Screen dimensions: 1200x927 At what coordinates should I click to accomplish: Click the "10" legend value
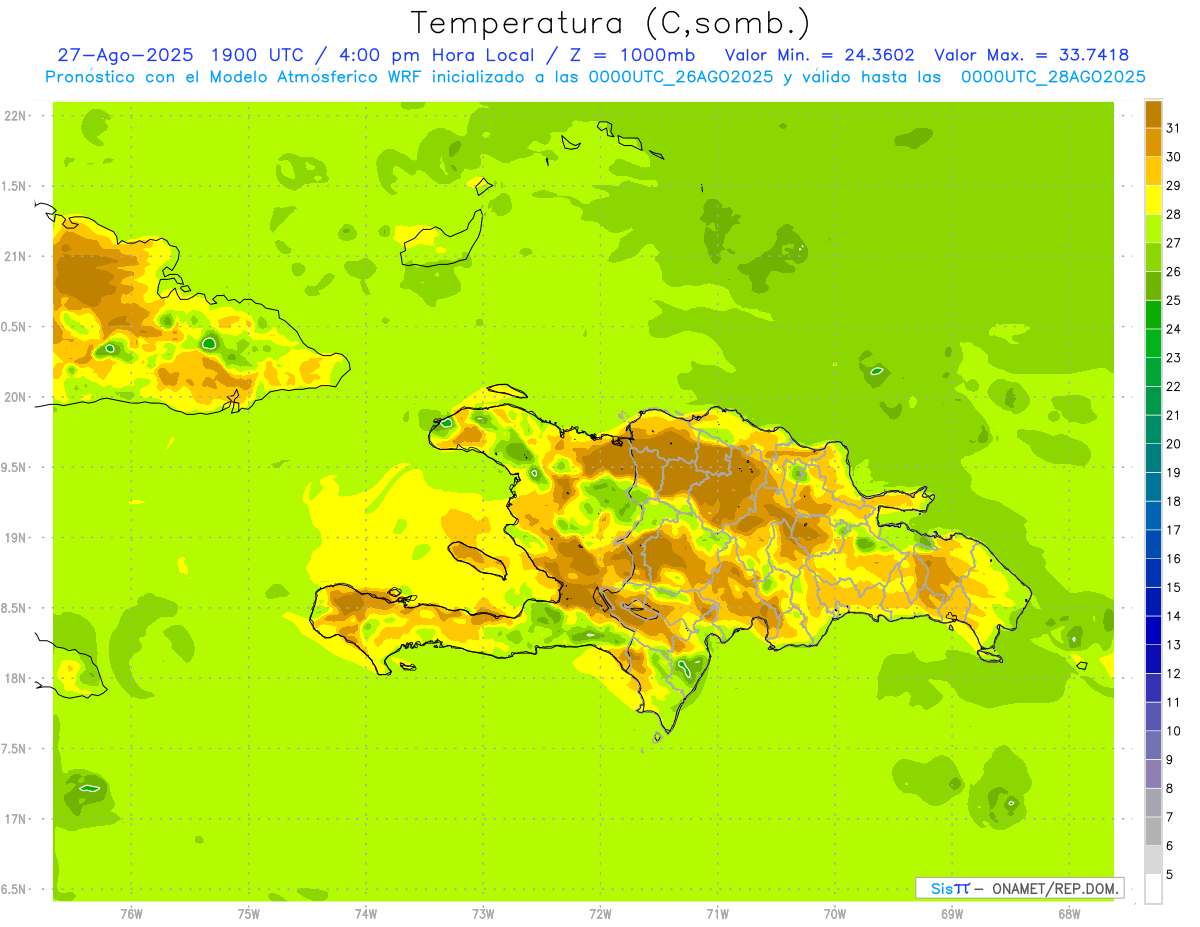(x=1174, y=731)
